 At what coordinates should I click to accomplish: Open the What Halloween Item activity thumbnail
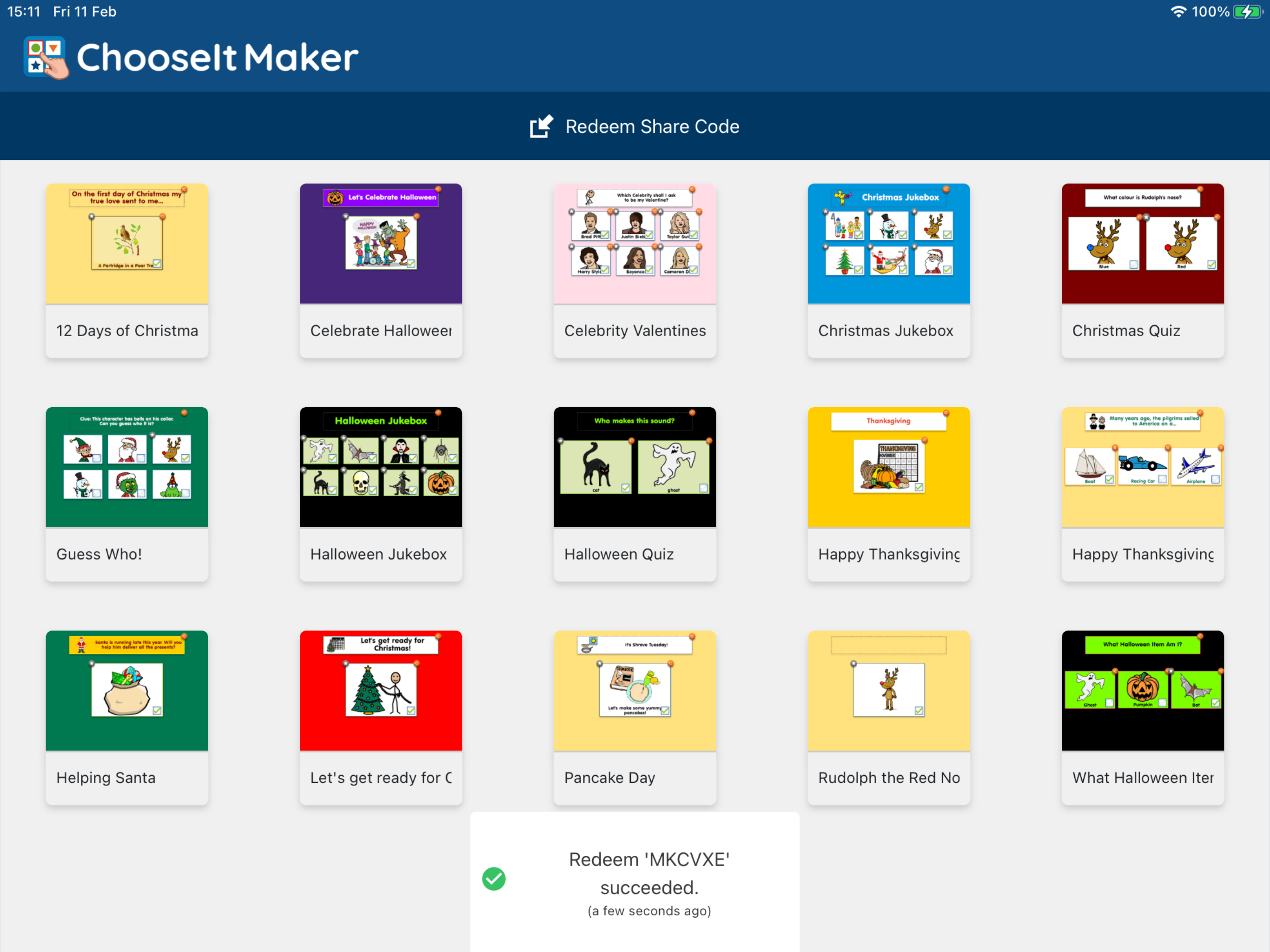click(1143, 690)
